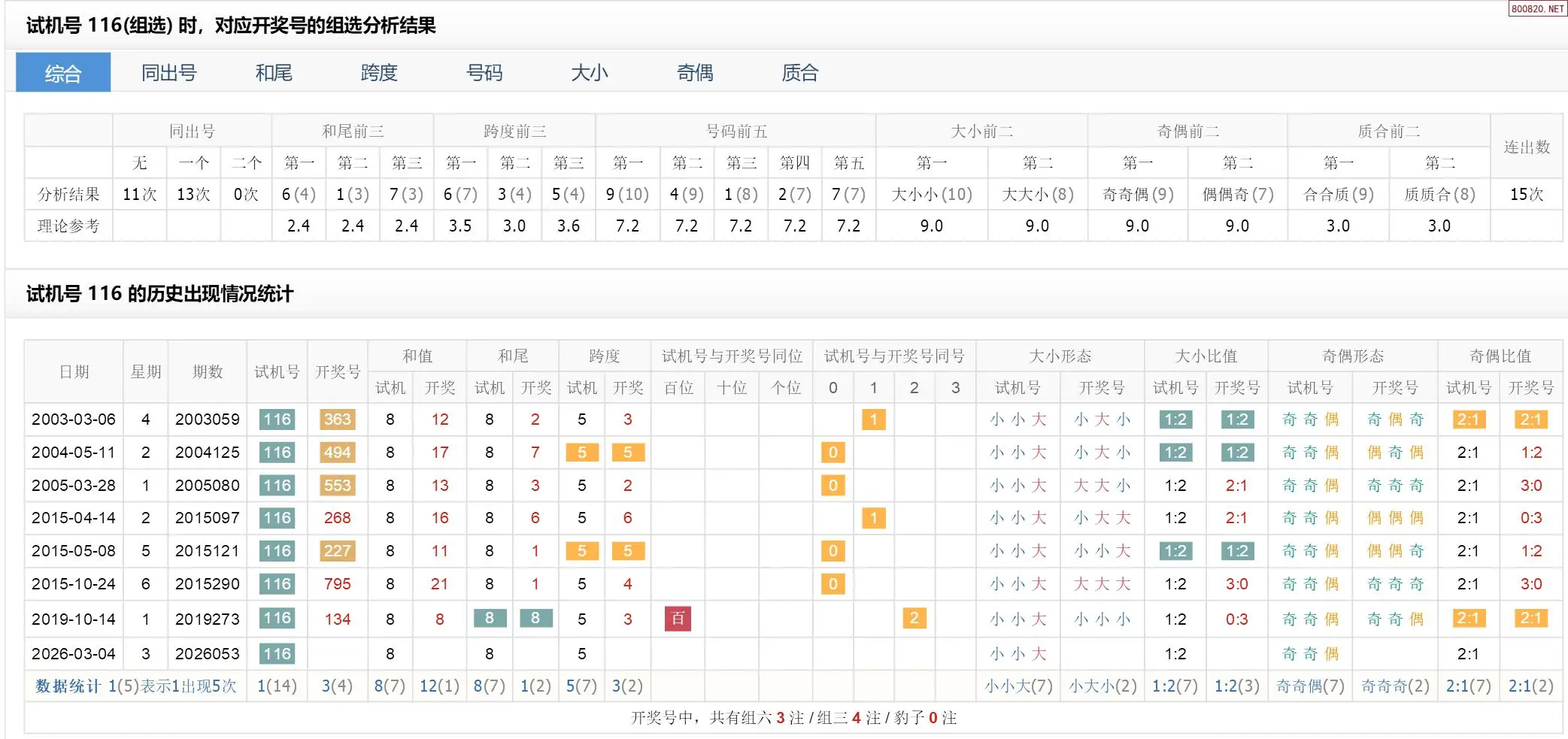Select the 和尾 tab
Screen dimensions: 1568x739
tap(274, 73)
